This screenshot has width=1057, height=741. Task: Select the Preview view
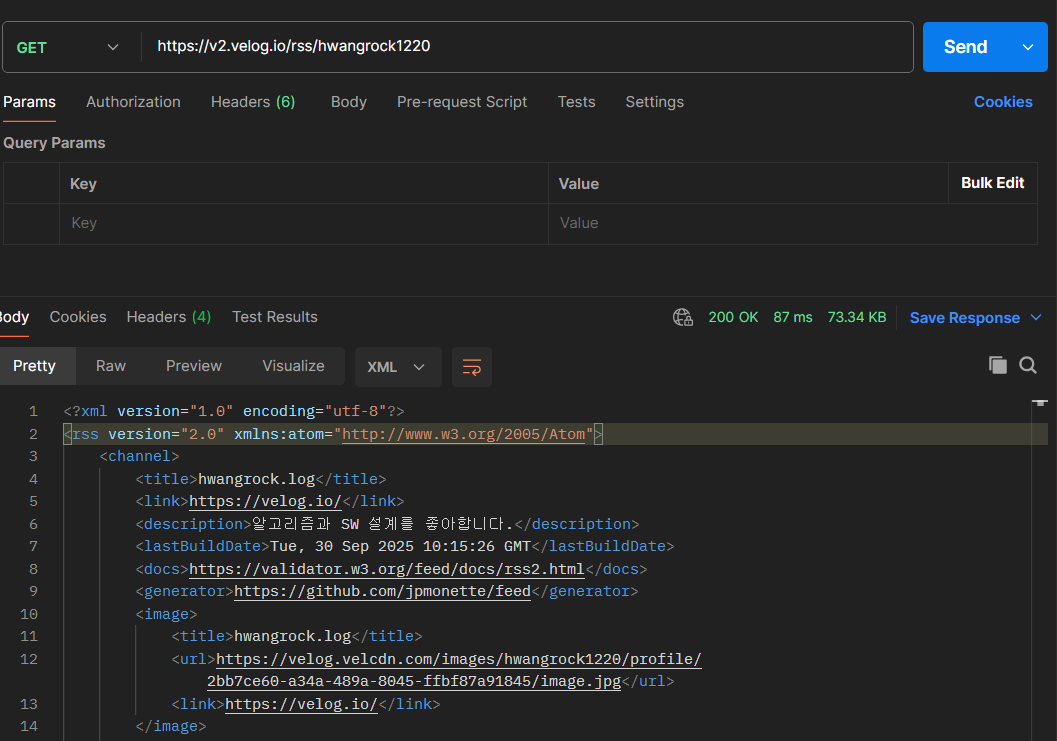[x=193, y=366]
